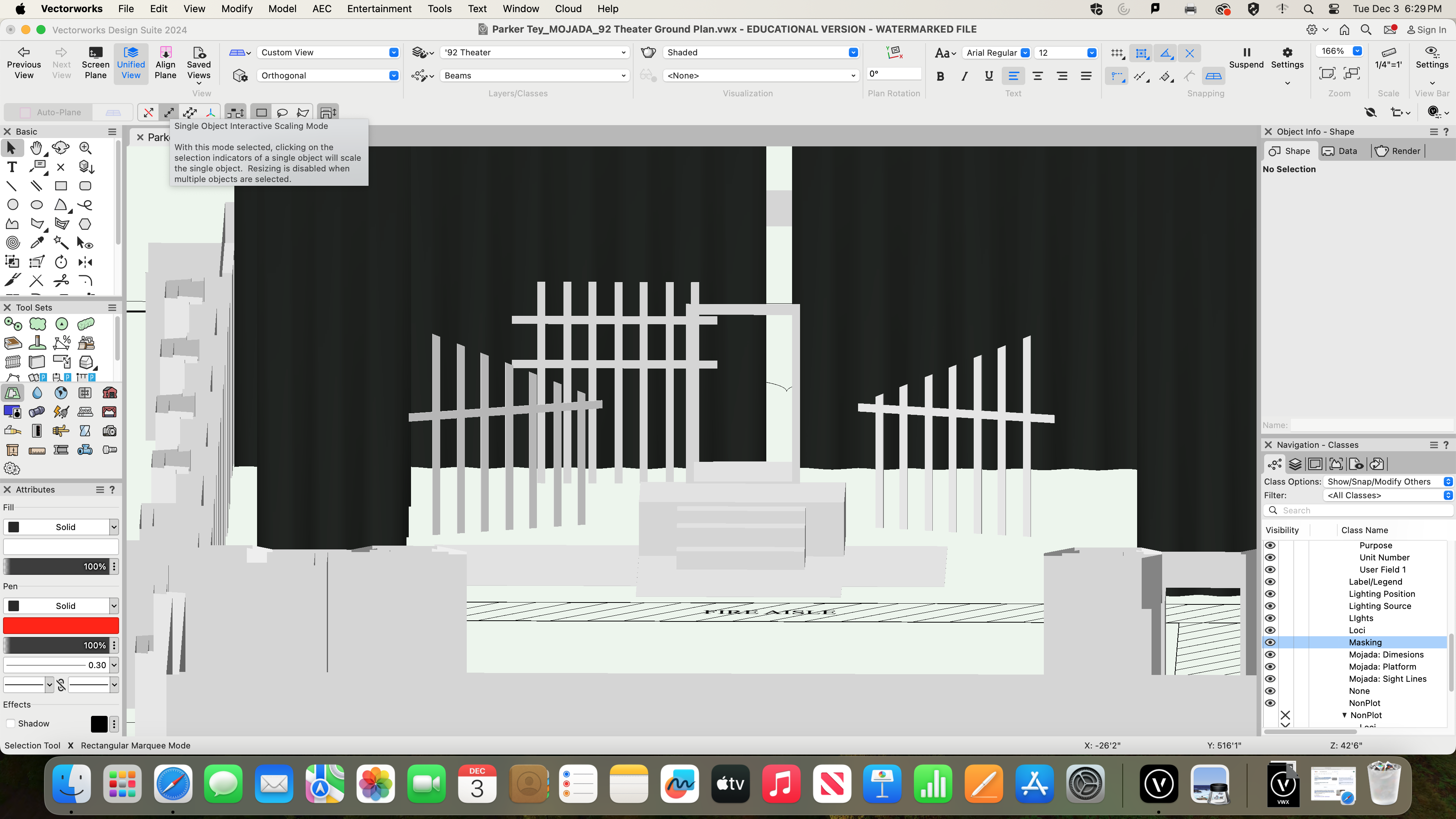Switch to the Shape tab

pos(1289,151)
